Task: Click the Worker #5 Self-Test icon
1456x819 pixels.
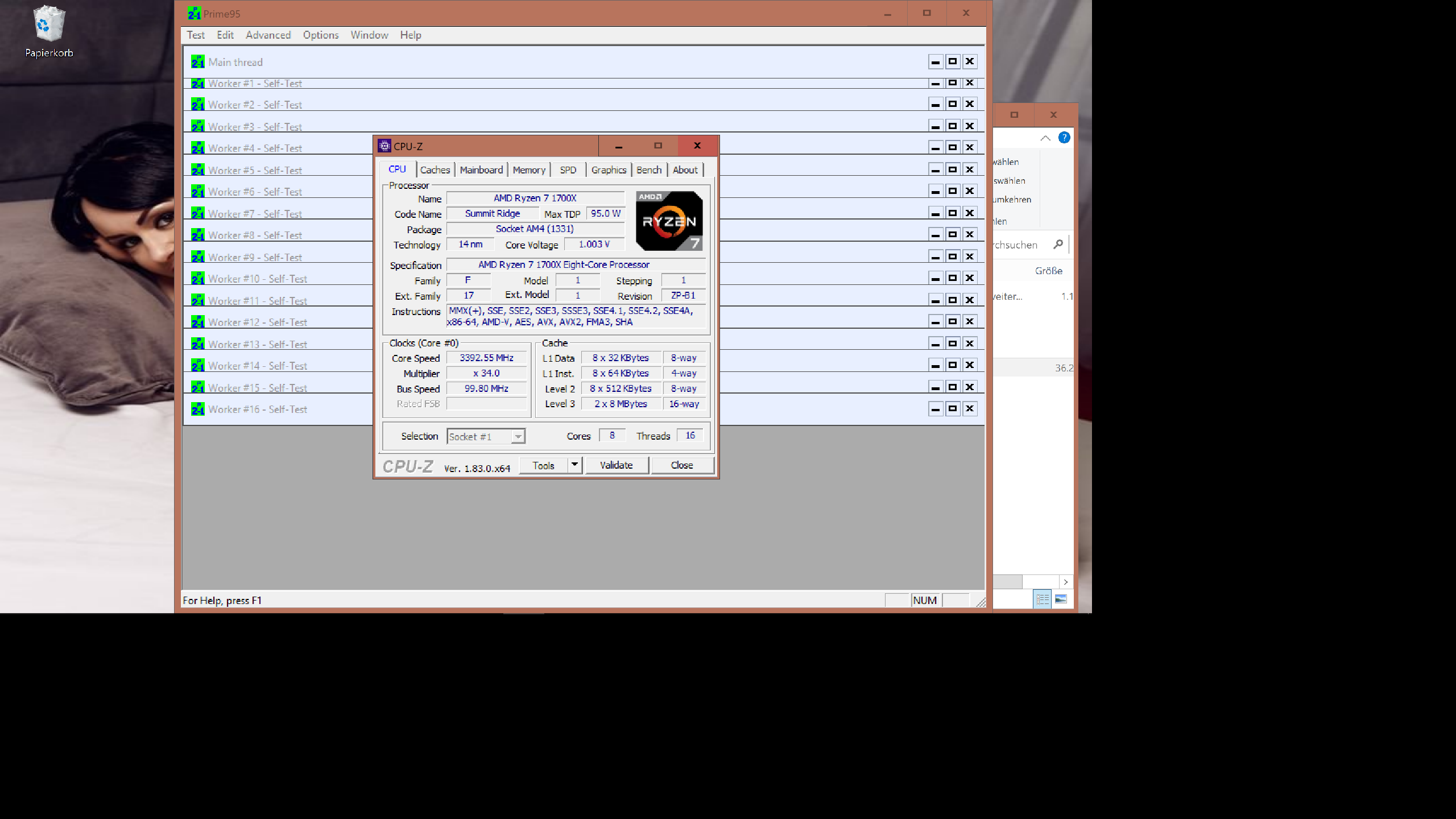Action: click(x=197, y=170)
